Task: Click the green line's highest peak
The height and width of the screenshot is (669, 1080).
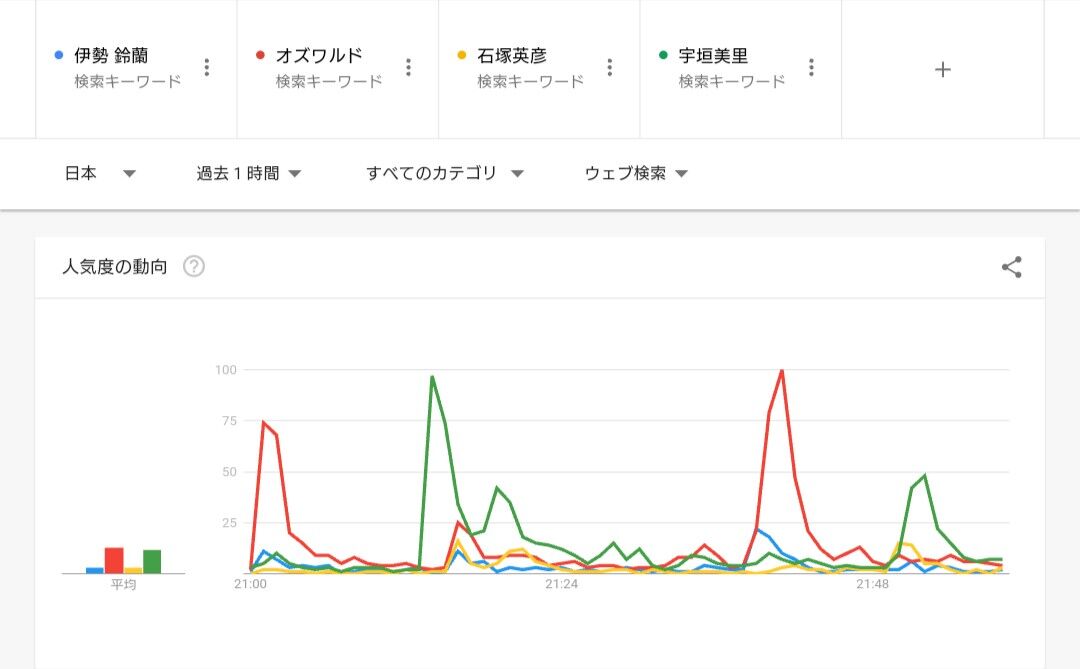Action: [x=432, y=377]
